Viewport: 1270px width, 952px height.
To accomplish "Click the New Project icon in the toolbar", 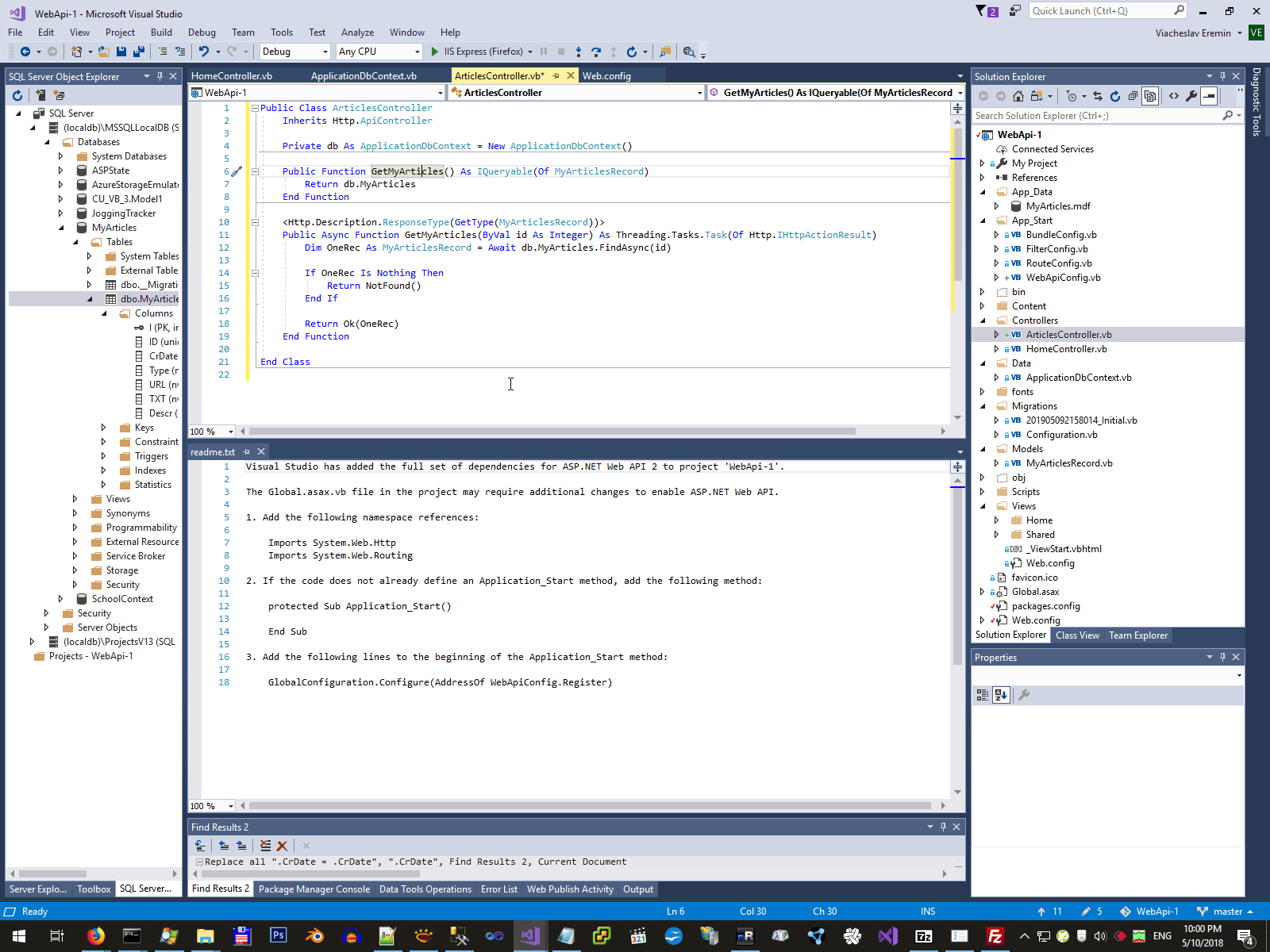I will [x=77, y=52].
